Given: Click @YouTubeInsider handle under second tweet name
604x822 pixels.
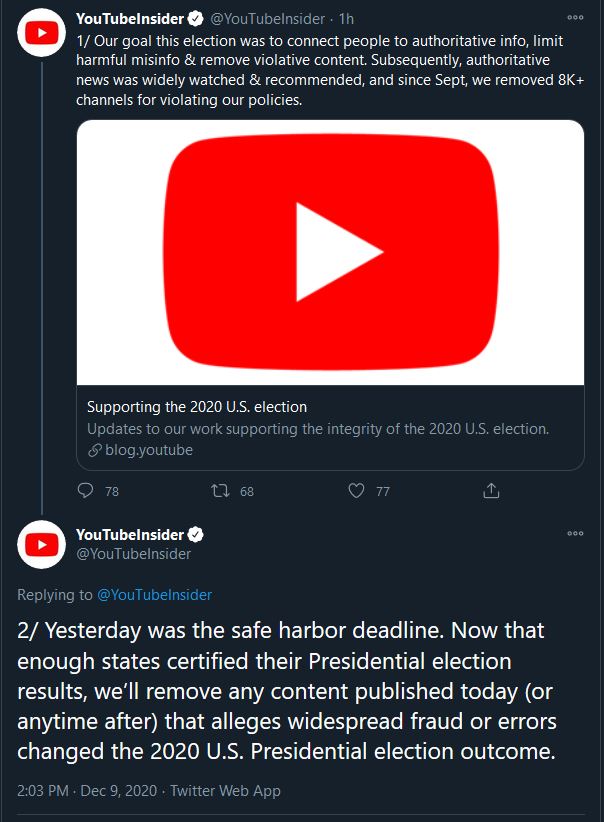Looking at the screenshot, I should (133, 554).
